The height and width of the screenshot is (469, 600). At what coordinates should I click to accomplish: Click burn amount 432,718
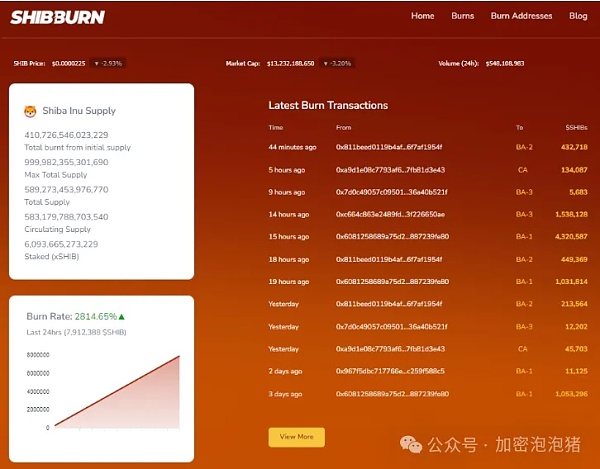pyautogui.click(x=574, y=147)
